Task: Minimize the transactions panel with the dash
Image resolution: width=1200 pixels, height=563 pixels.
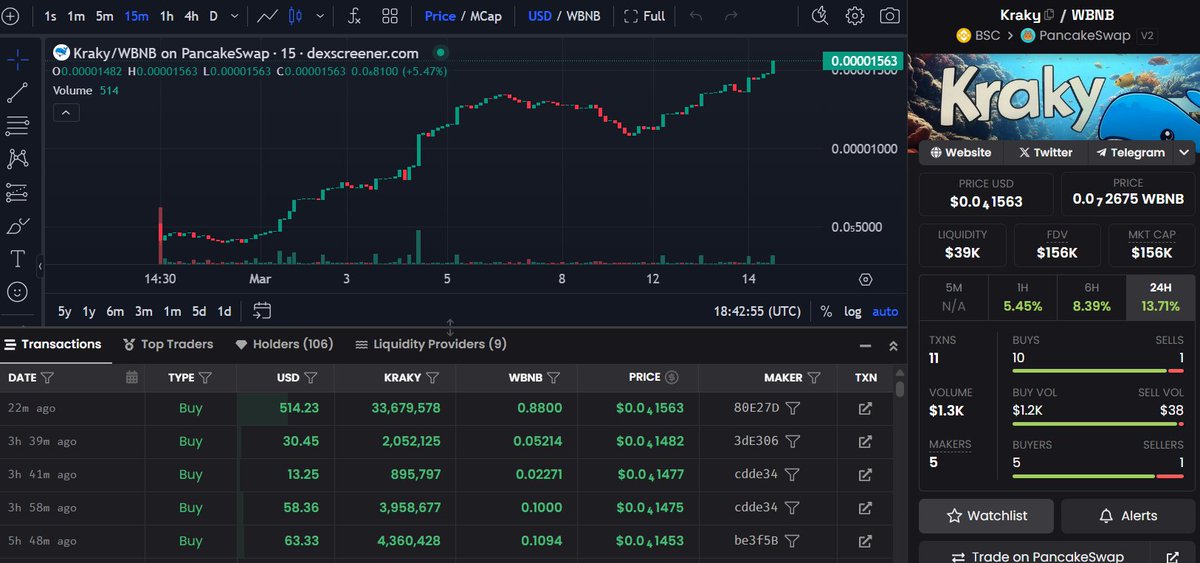Action: [865, 345]
